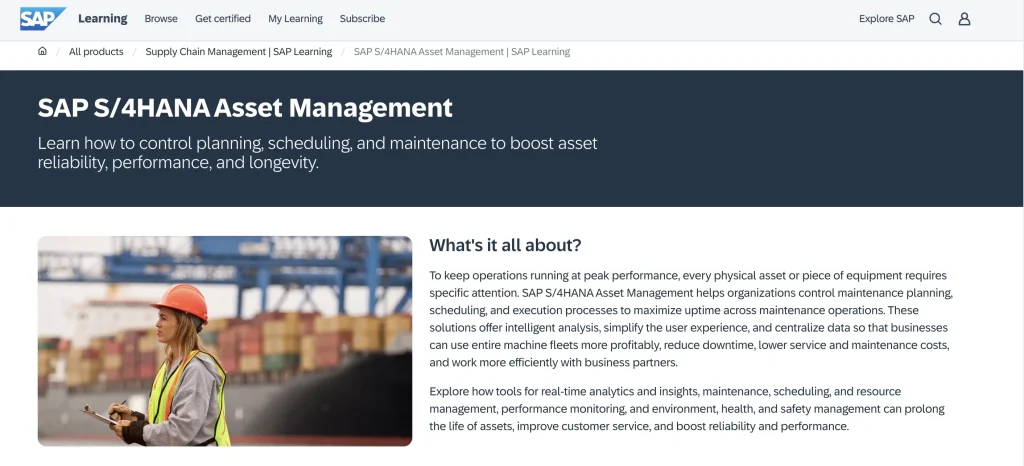
Task: Click the What's it all about? heading
Action: (x=505, y=246)
